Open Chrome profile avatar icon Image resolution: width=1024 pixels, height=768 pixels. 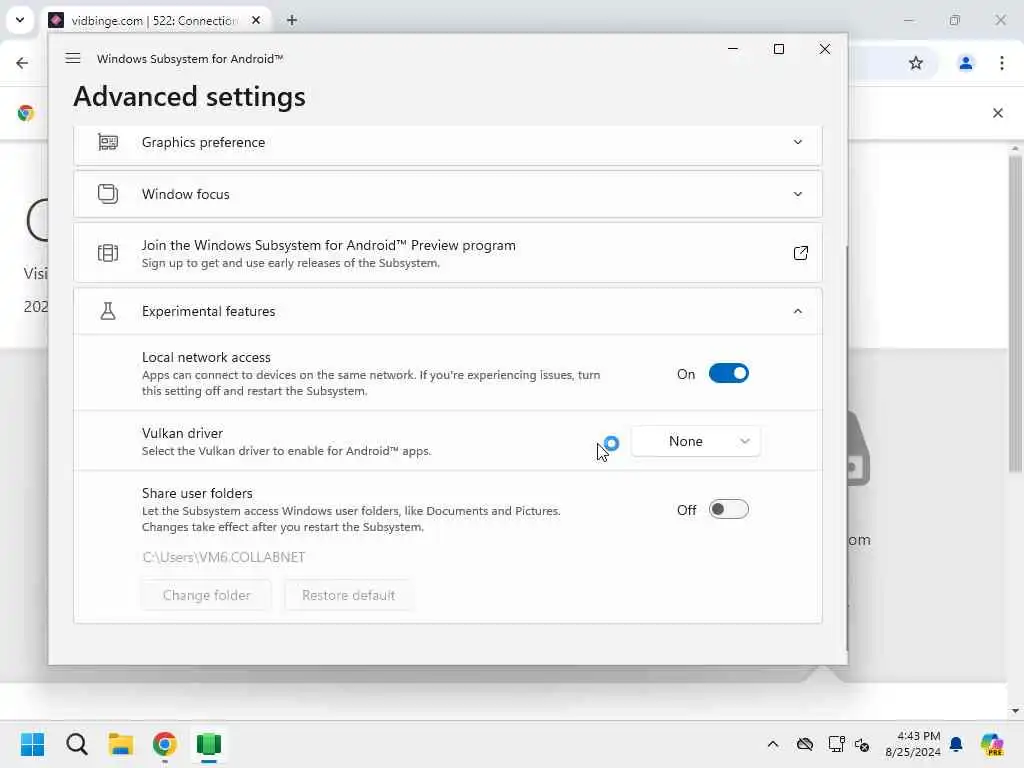[x=965, y=63]
